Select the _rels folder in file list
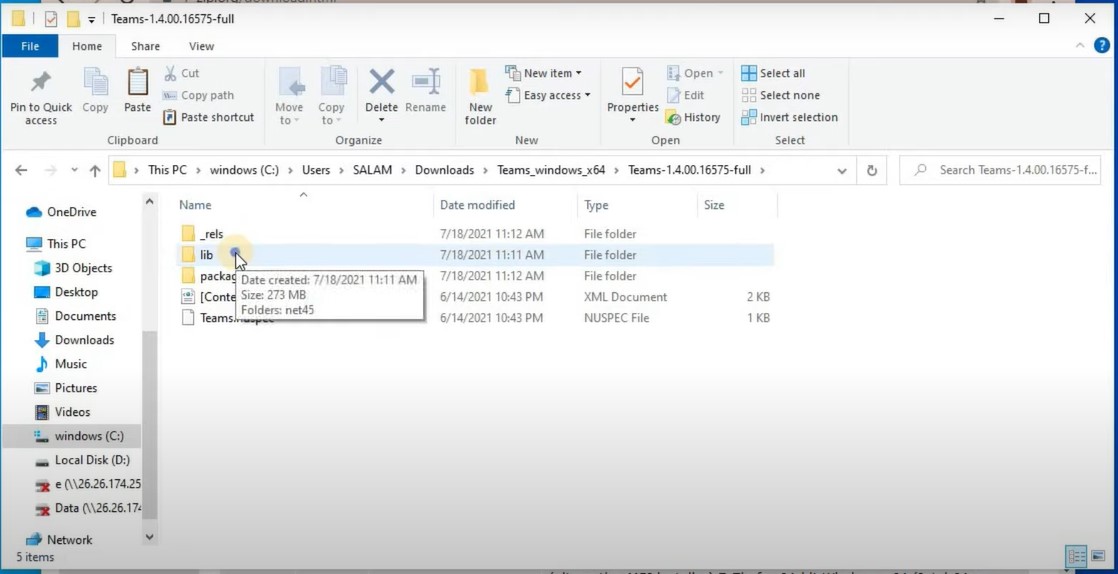The image size is (1118, 574). point(211,234)
